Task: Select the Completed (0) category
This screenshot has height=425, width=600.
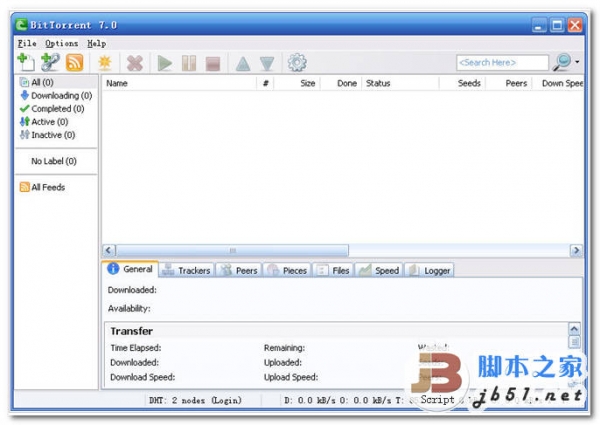Action: tap(57, 109)
